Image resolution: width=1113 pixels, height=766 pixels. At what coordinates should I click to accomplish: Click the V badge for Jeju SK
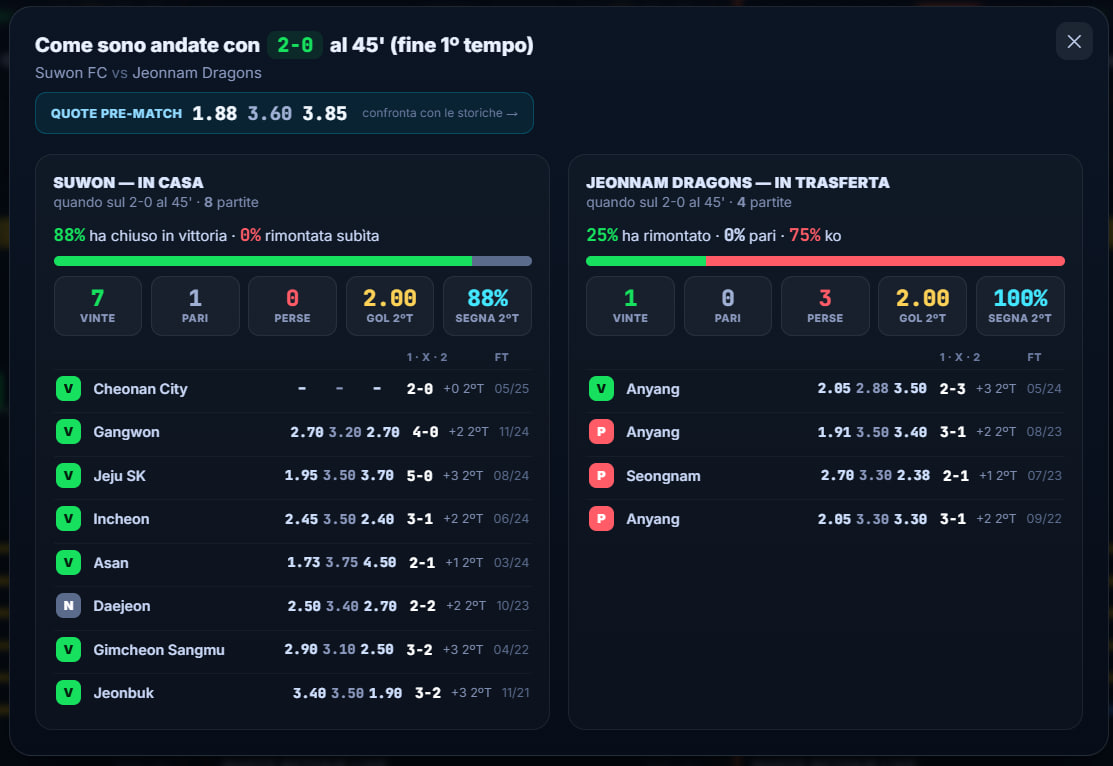68,475
